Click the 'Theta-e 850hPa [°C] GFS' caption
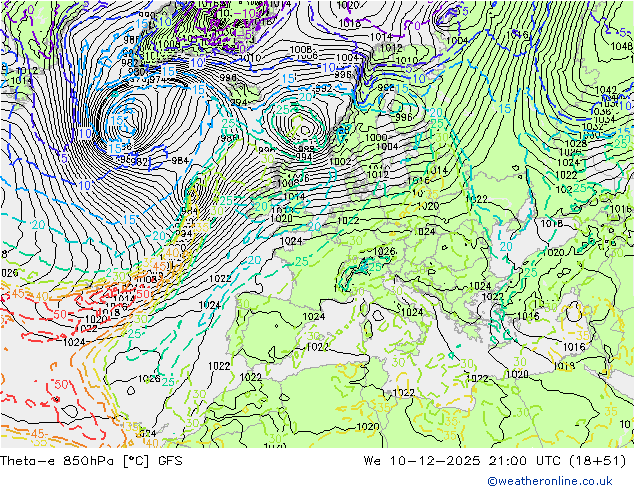The height and width of the screenshot is (490, 634). [x=91, y=460]
